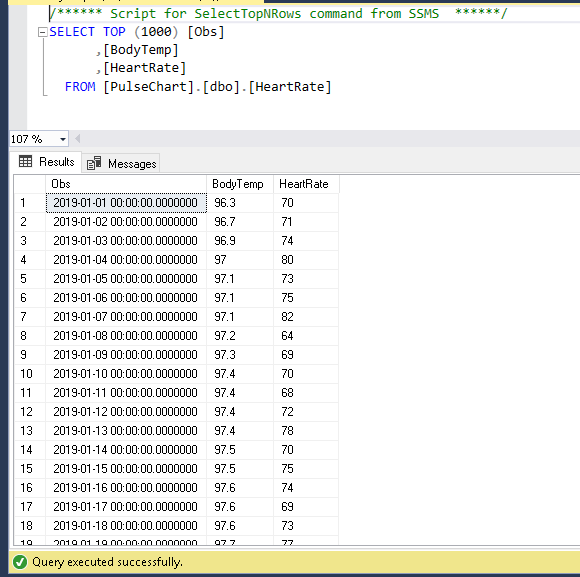Click BodyTemp value 96.9
The height and width of the screenshot is (577, 580).
240,241
